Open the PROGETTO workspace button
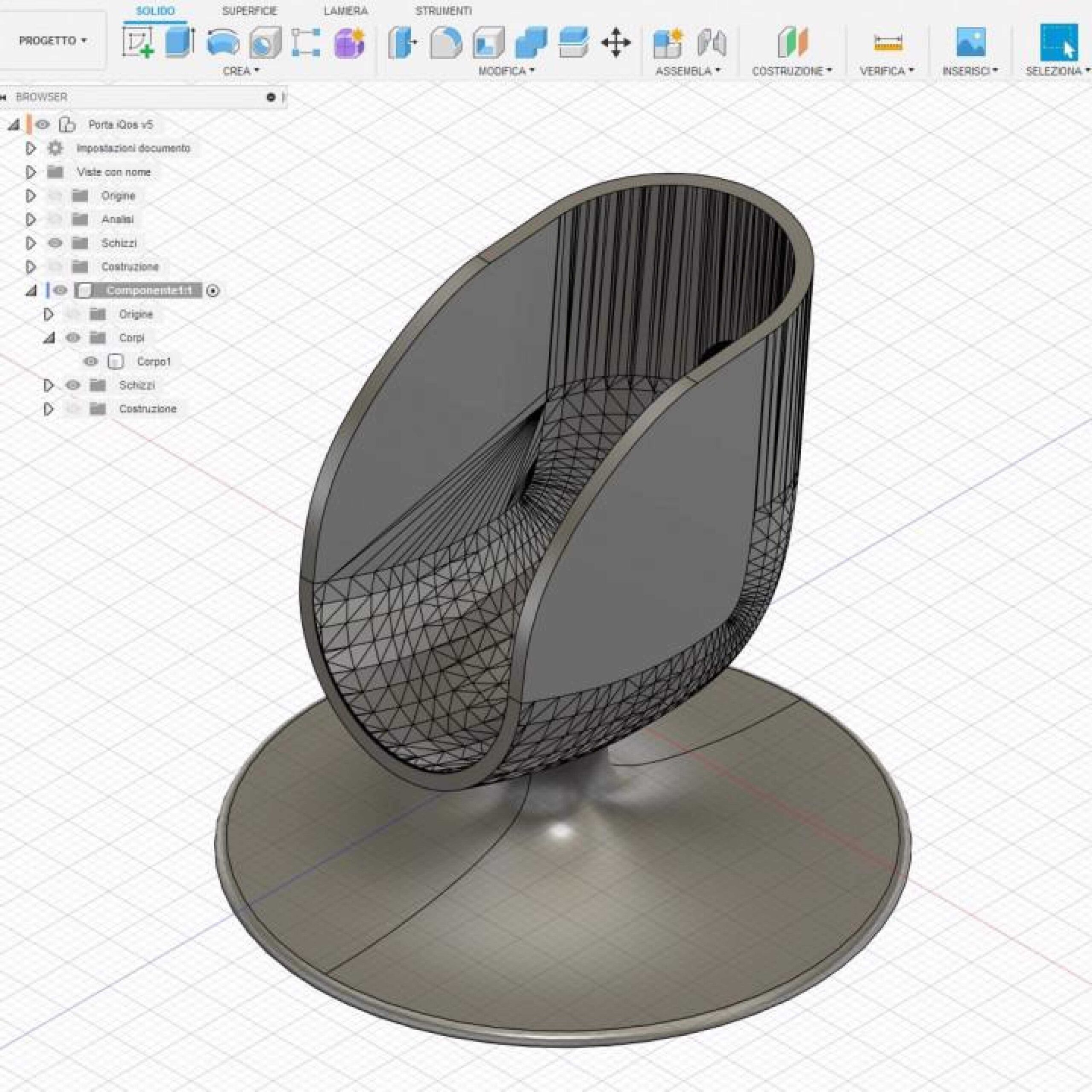The image size is (1092, 1092). pos(52,41)
